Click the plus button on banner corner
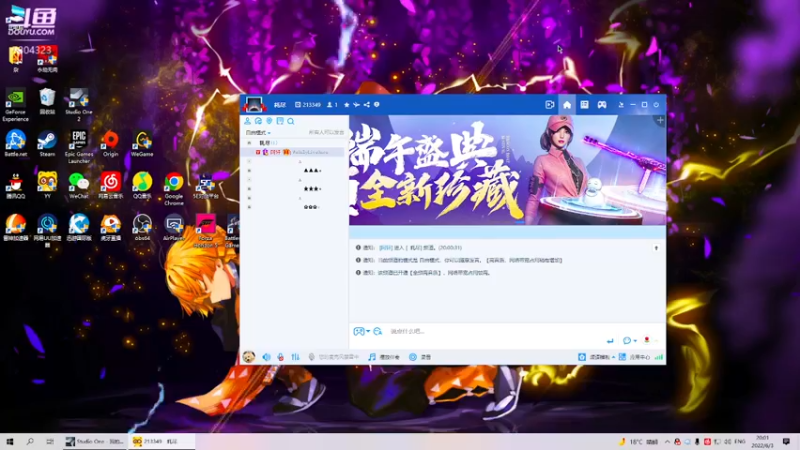This screenshot has width=800, height=450. (x=660, y=120)
